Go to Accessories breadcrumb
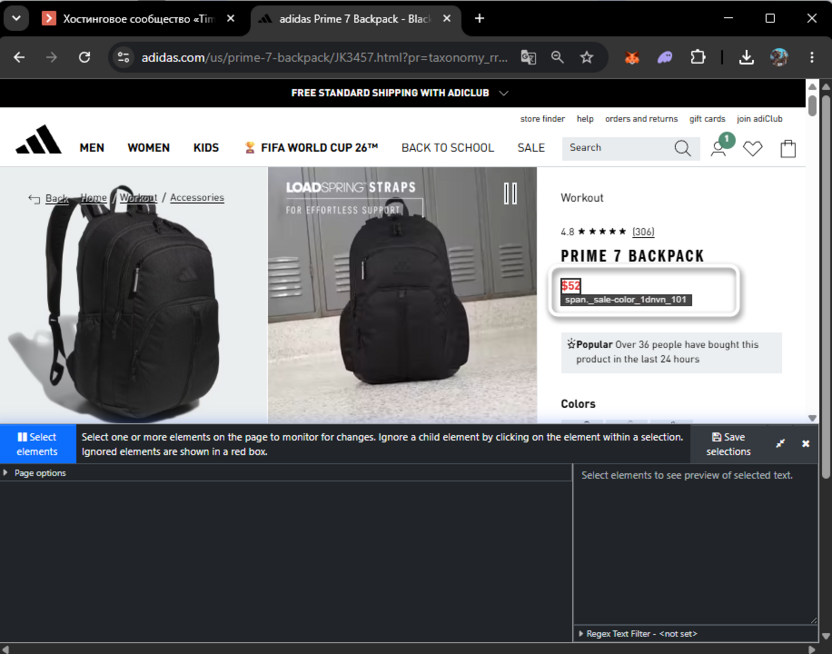Screen dimensions: 832x654 click(x=197, y=197)
